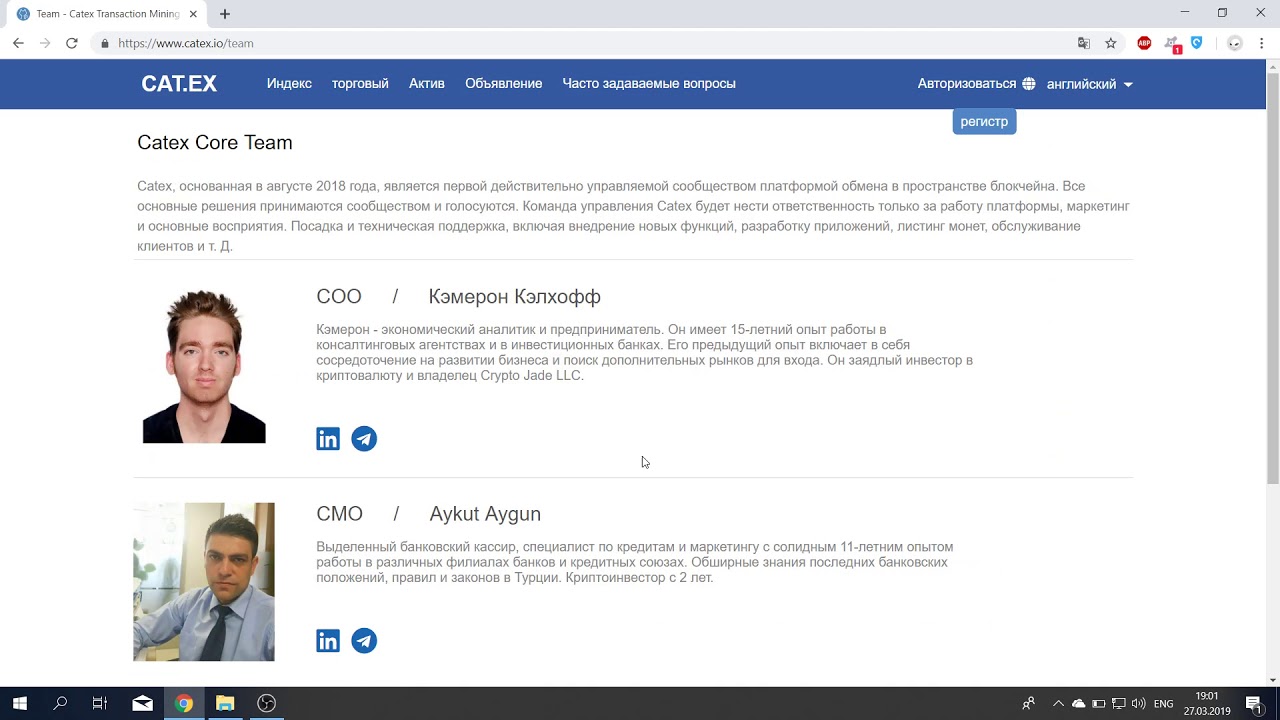
Task: Open the OBS Studio taskbar icon
Action: point(266,703)
